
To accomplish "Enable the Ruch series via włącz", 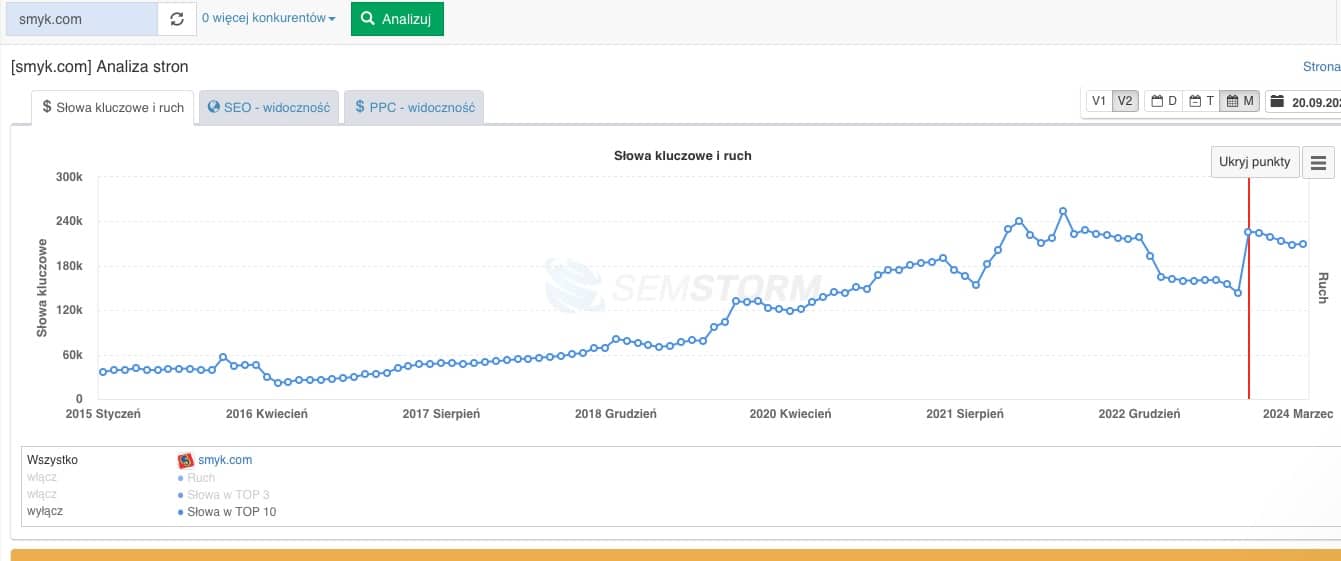I will (x=42, y=477).
